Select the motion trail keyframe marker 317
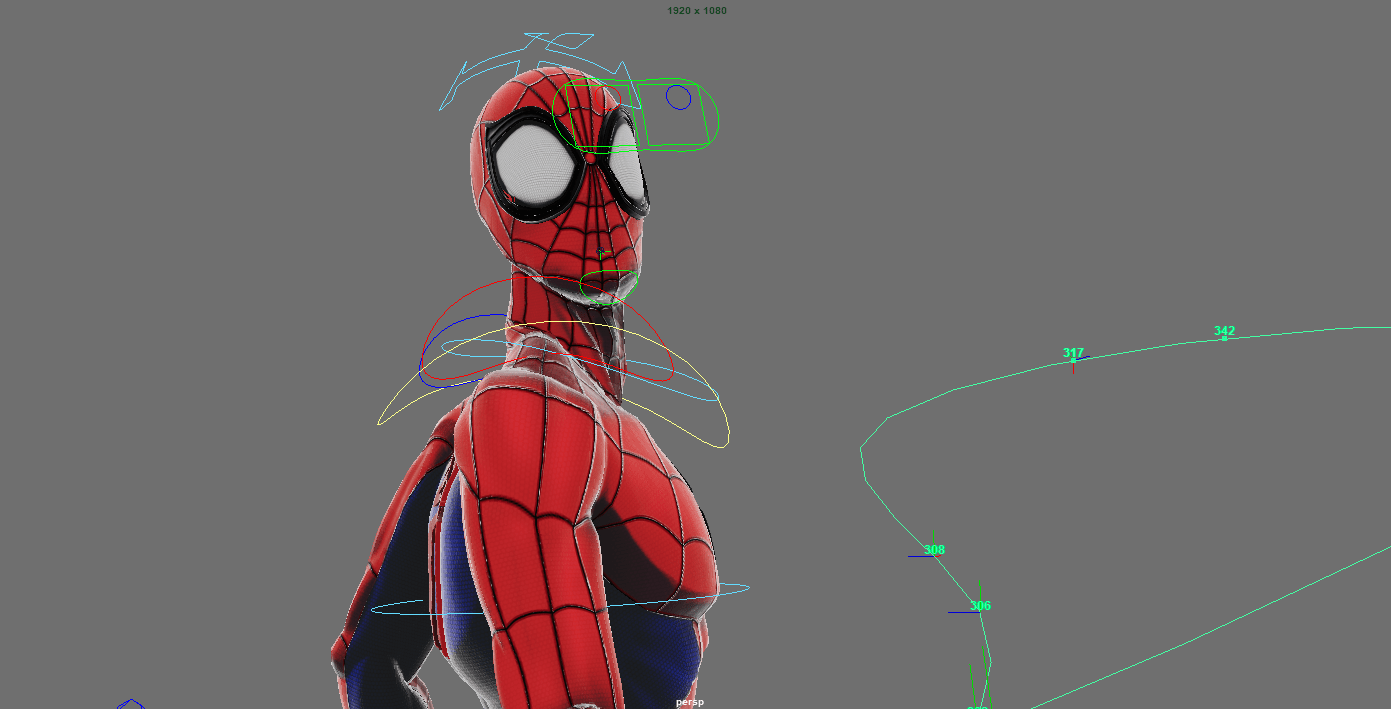 point(1073,353)
